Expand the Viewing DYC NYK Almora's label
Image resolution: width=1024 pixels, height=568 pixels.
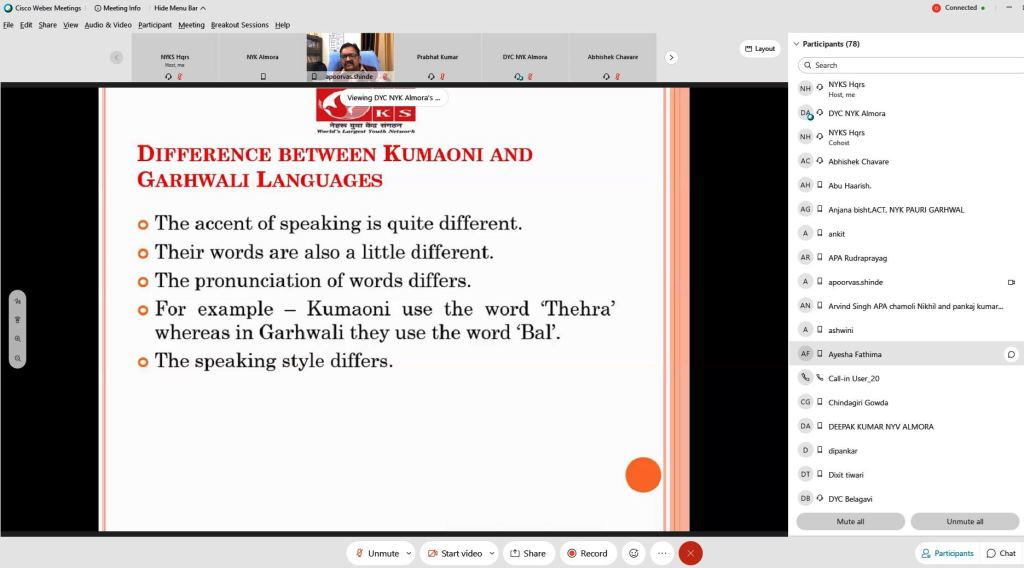click(393, 97)
